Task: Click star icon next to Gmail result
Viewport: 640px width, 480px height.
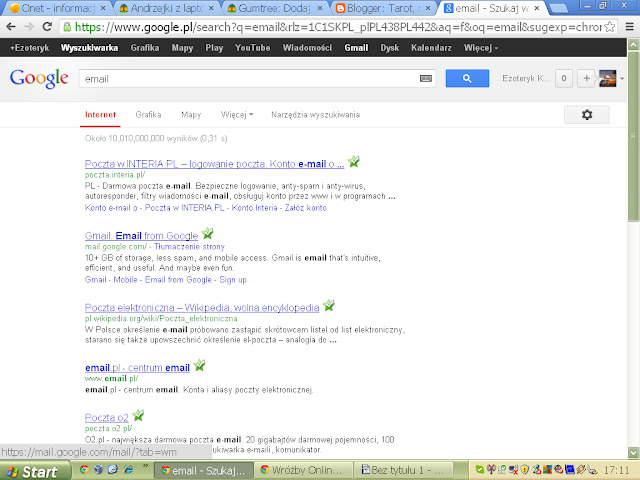Action: click(x=207, y=233)
